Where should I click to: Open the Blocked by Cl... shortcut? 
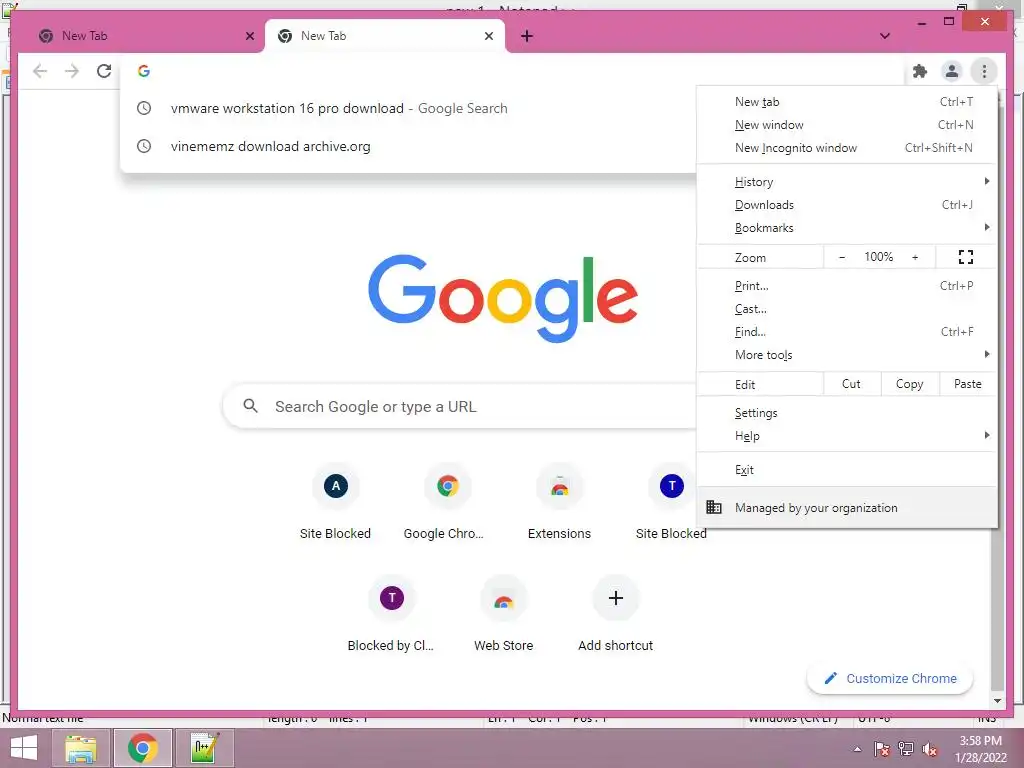(x=391, y=613)
